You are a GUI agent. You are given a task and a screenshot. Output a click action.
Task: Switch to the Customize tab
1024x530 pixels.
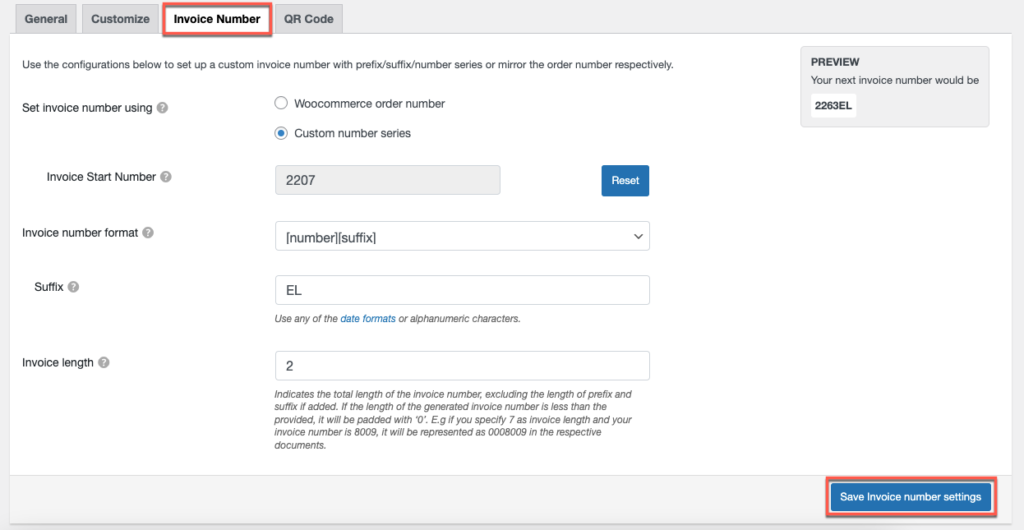click(x=120, y=19)
